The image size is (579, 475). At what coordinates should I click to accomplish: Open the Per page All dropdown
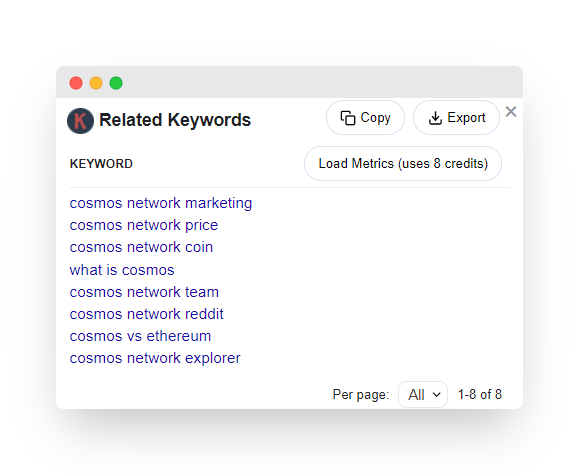423,394
